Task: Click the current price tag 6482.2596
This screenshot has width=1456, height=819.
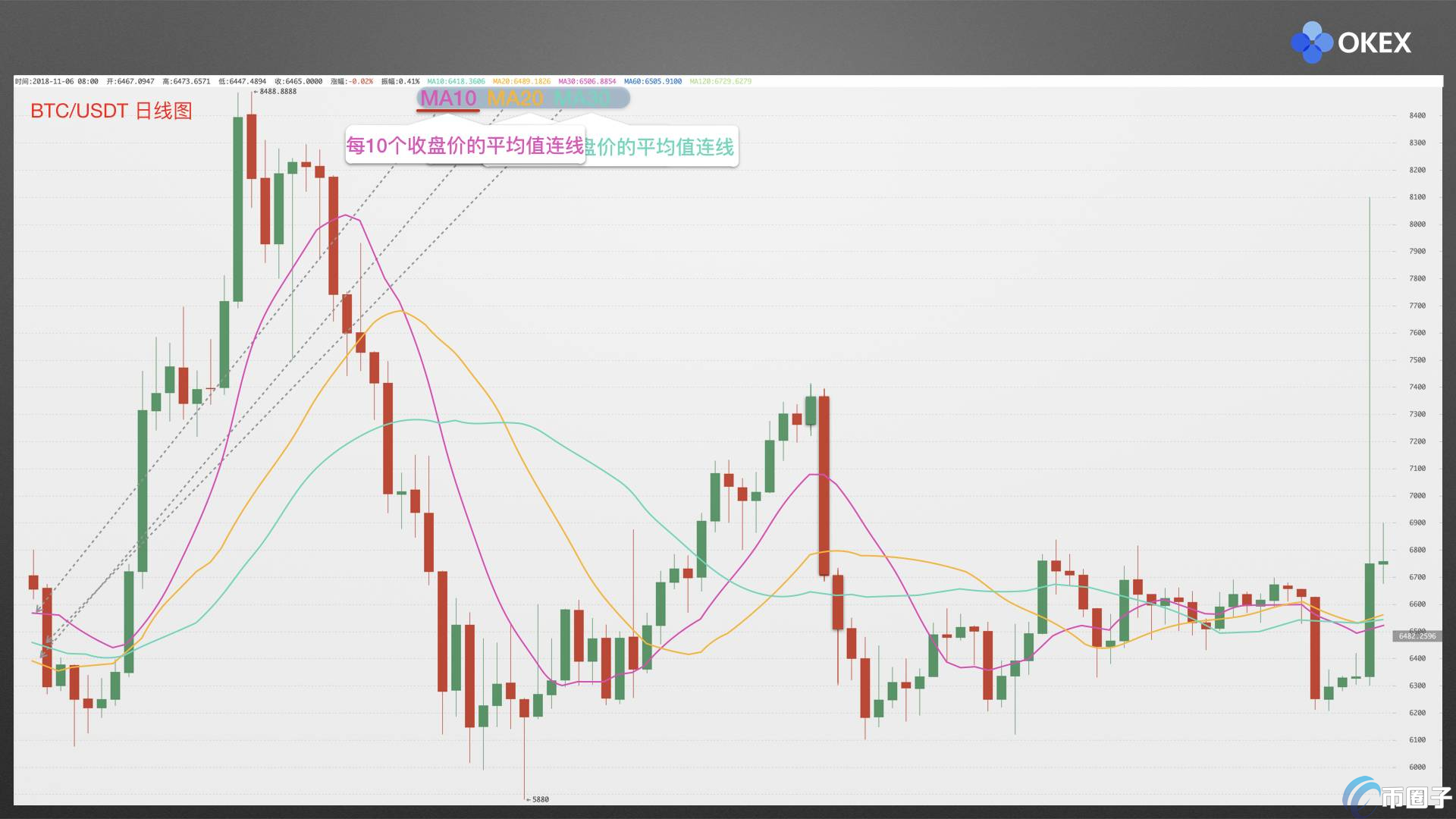Action: click(1417, 636)
